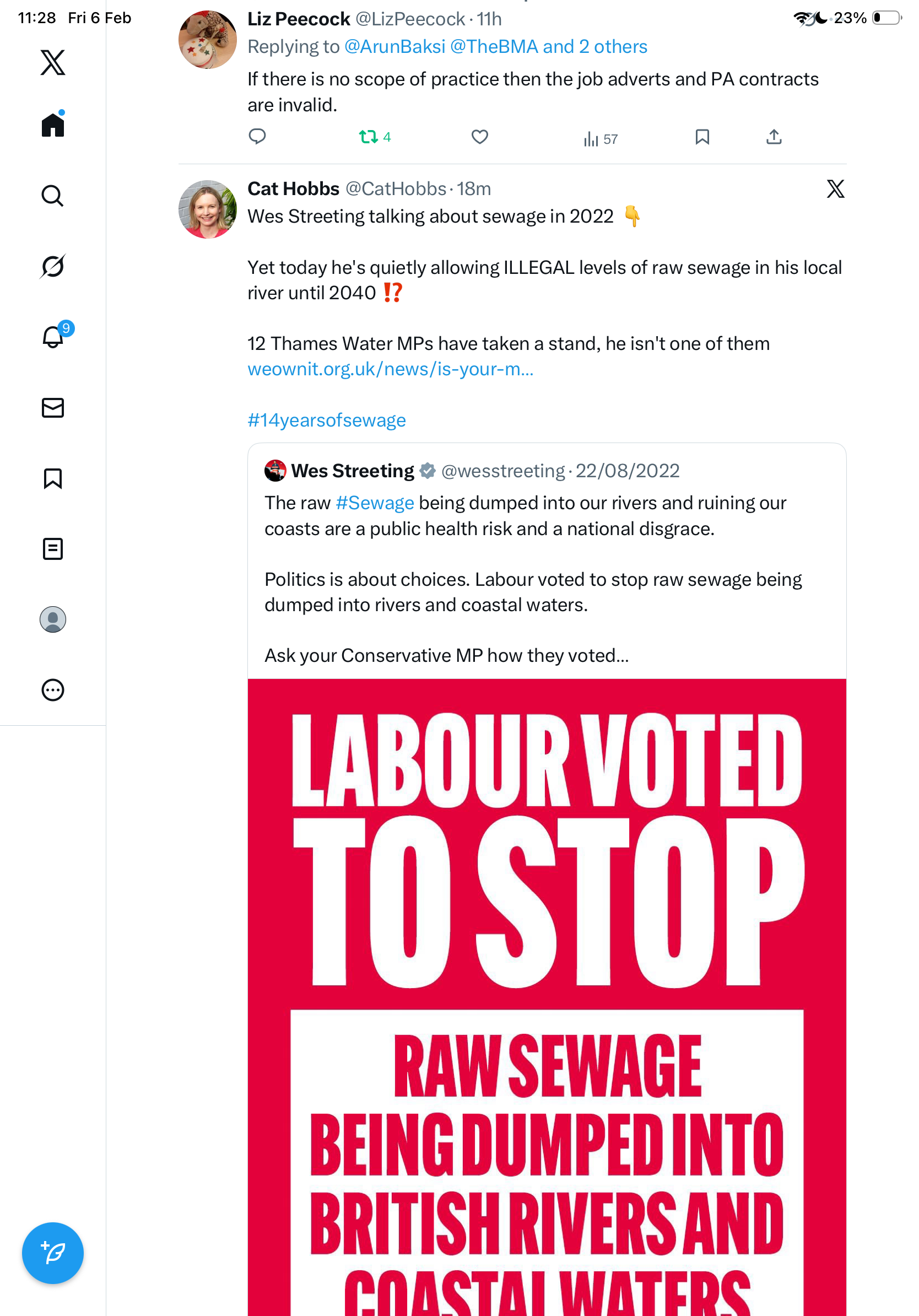
Task: Open the weownit.org.uk news link
Action: [x=390, y=369]
